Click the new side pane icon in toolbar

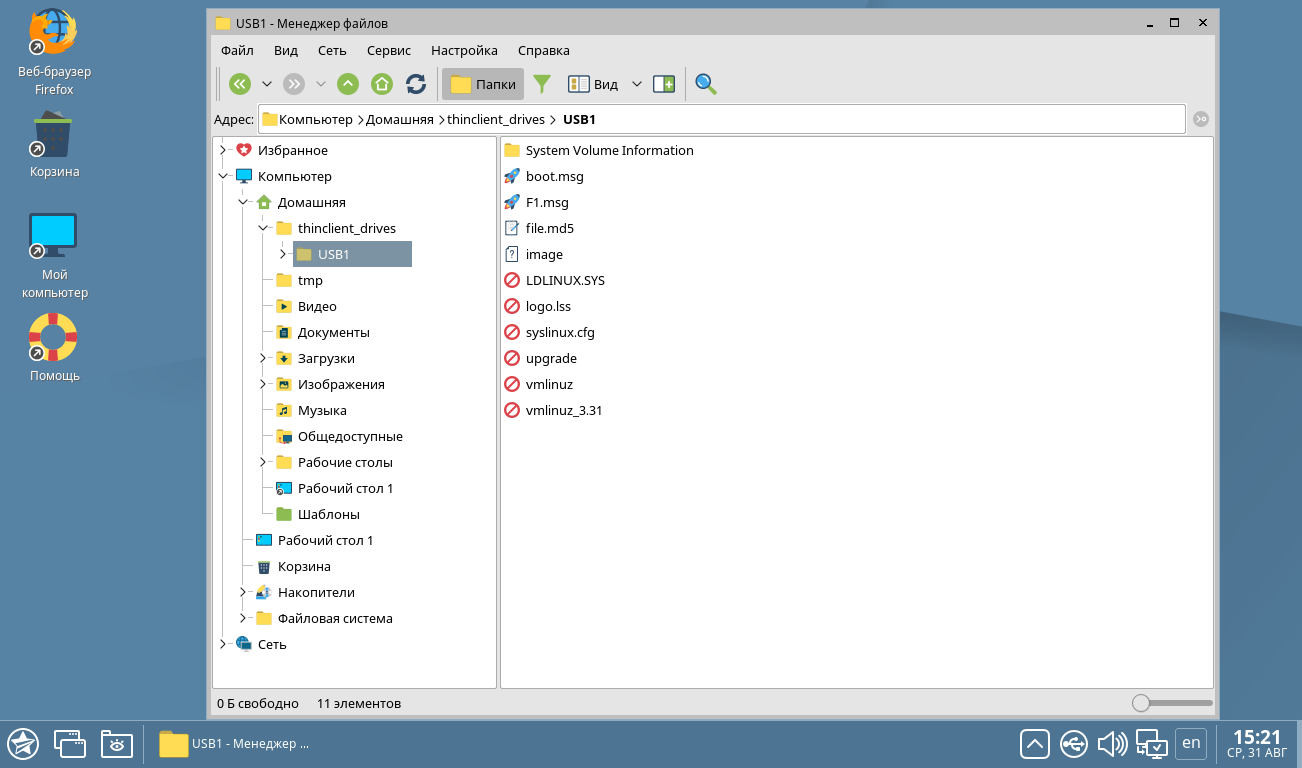[663, 84]
